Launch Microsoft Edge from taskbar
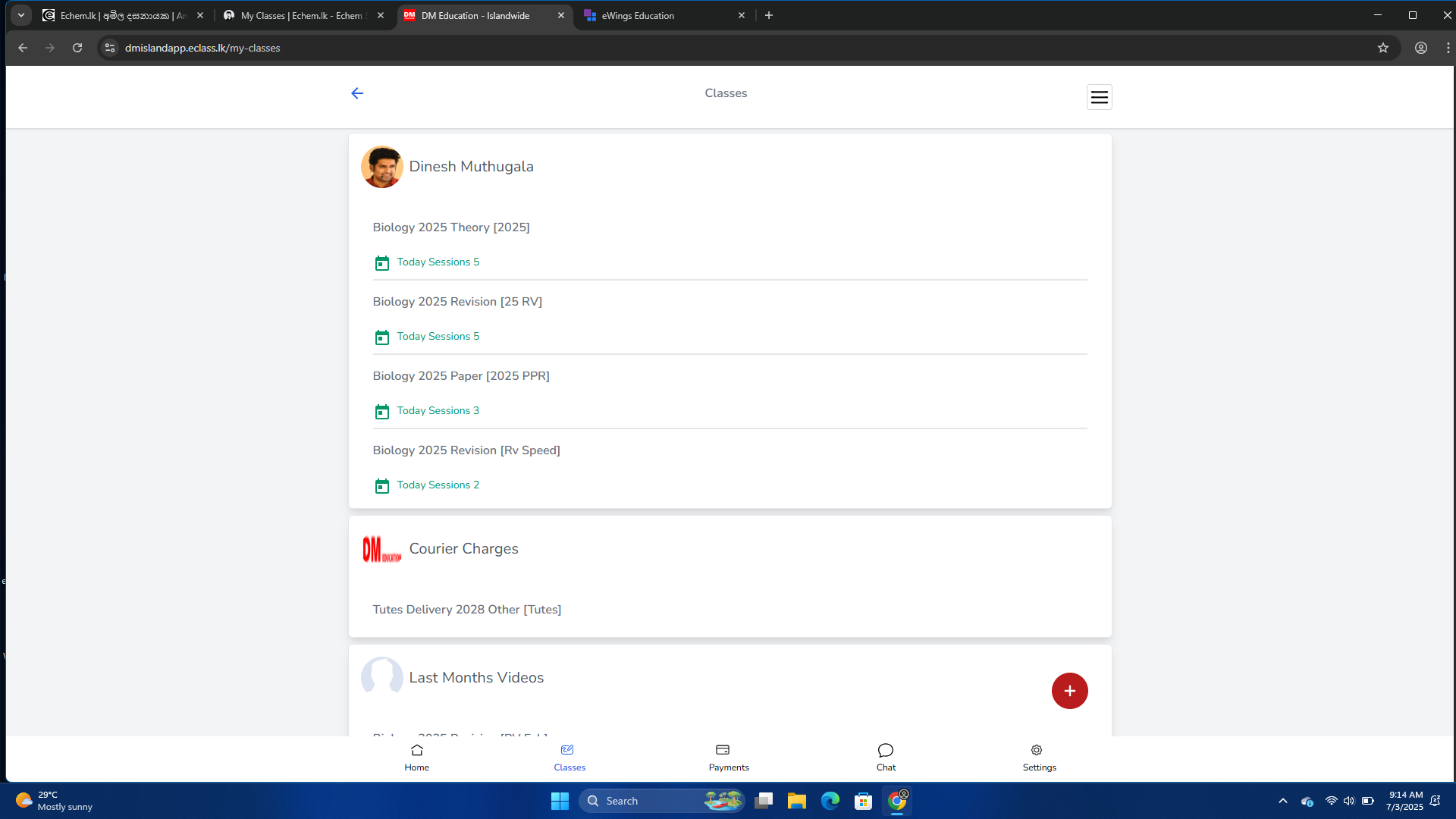The width and height of the screenshot is (1456, 819). point(830,801)
